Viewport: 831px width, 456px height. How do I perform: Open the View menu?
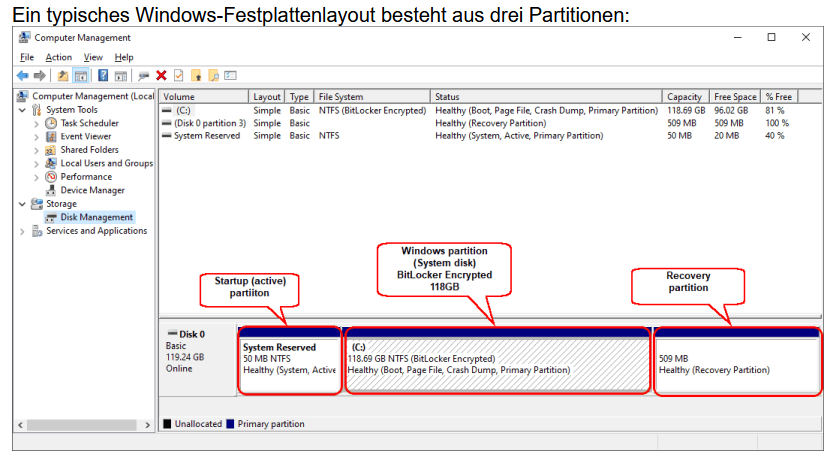click(x=93, y=57)
